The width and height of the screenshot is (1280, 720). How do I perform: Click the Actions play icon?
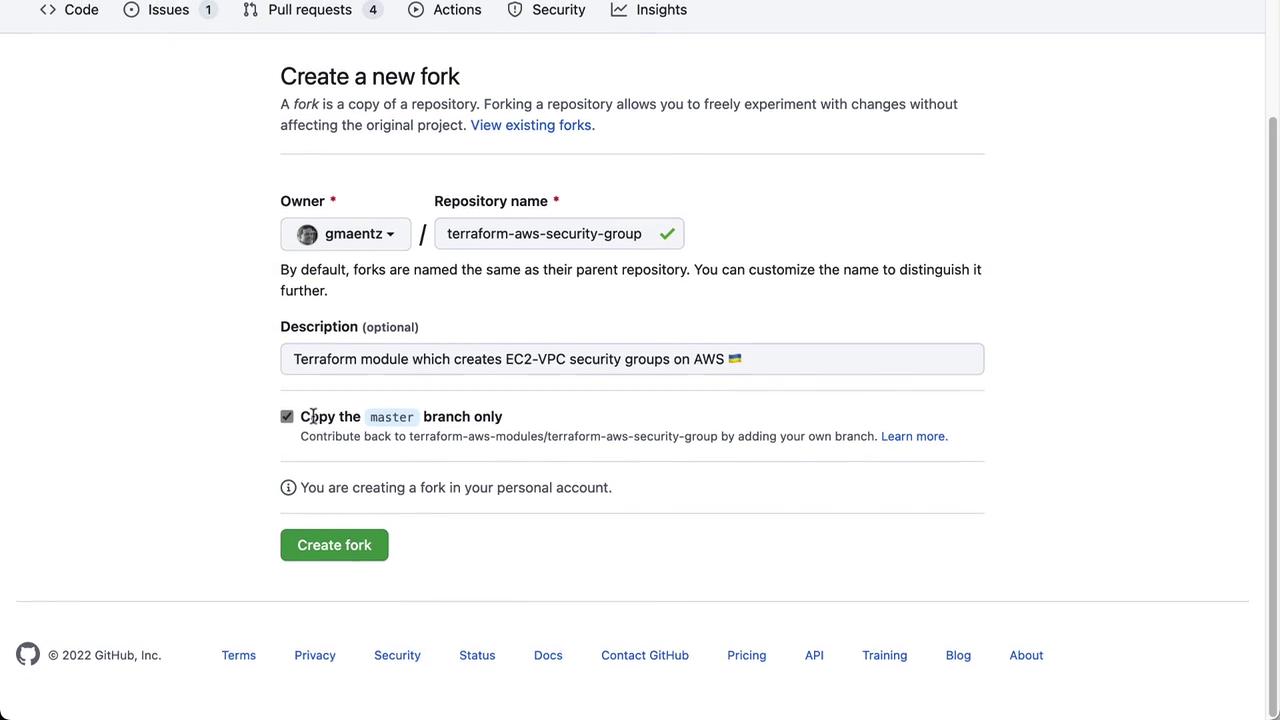(x=416, y=10)
